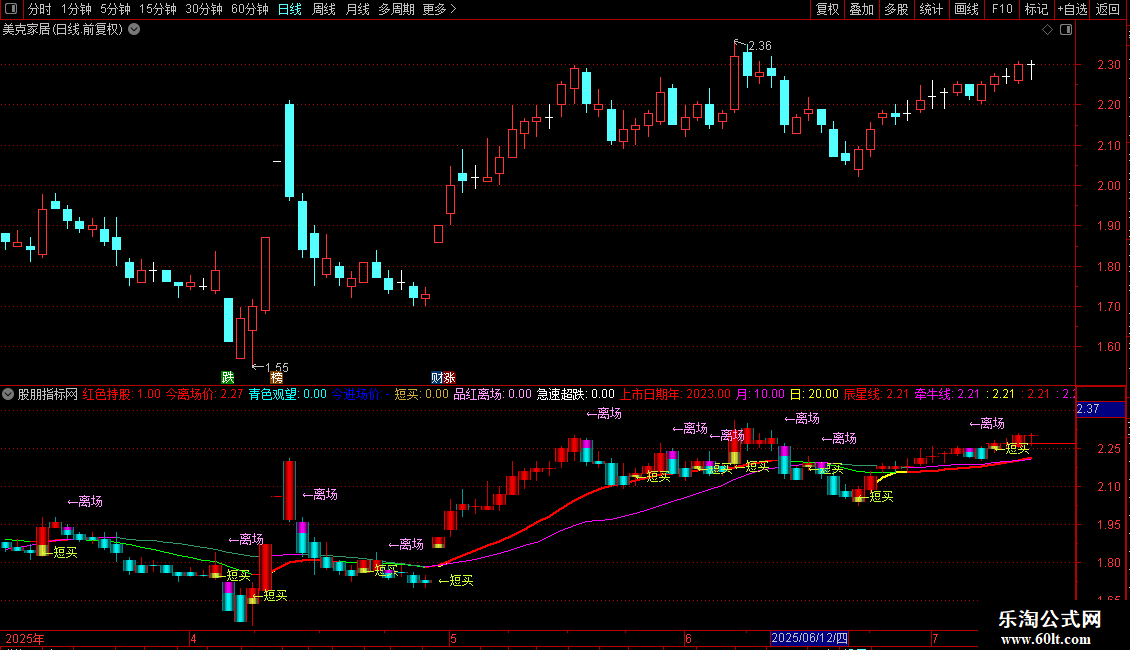
Task: Click 辰星线: 2.21 indicator value
Action: click(876, 394)
